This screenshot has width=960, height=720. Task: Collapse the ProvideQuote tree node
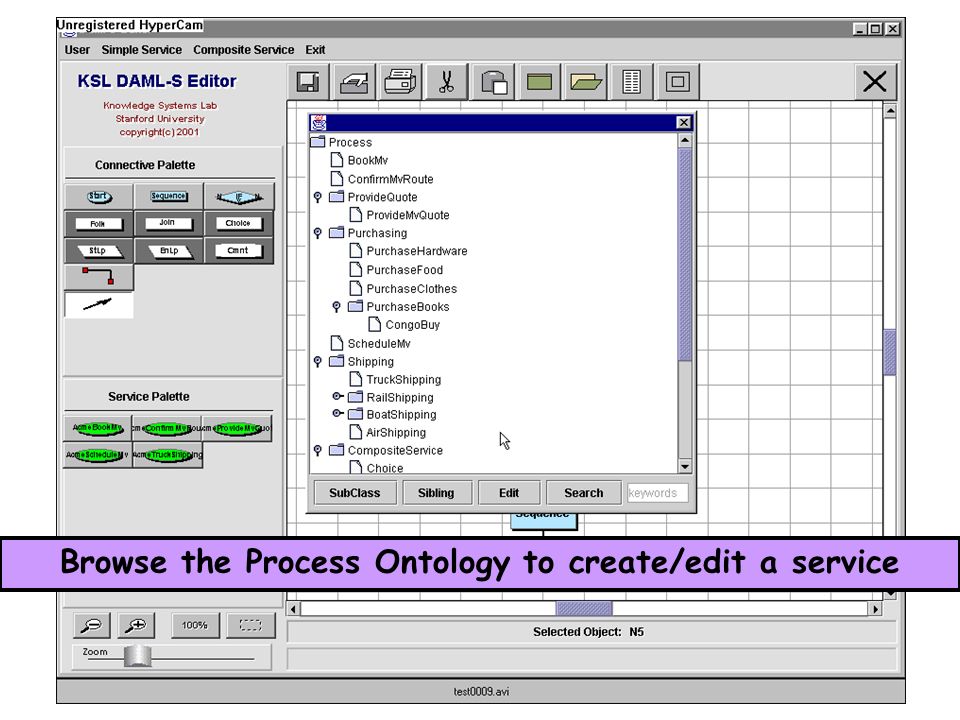click(318, 197)
